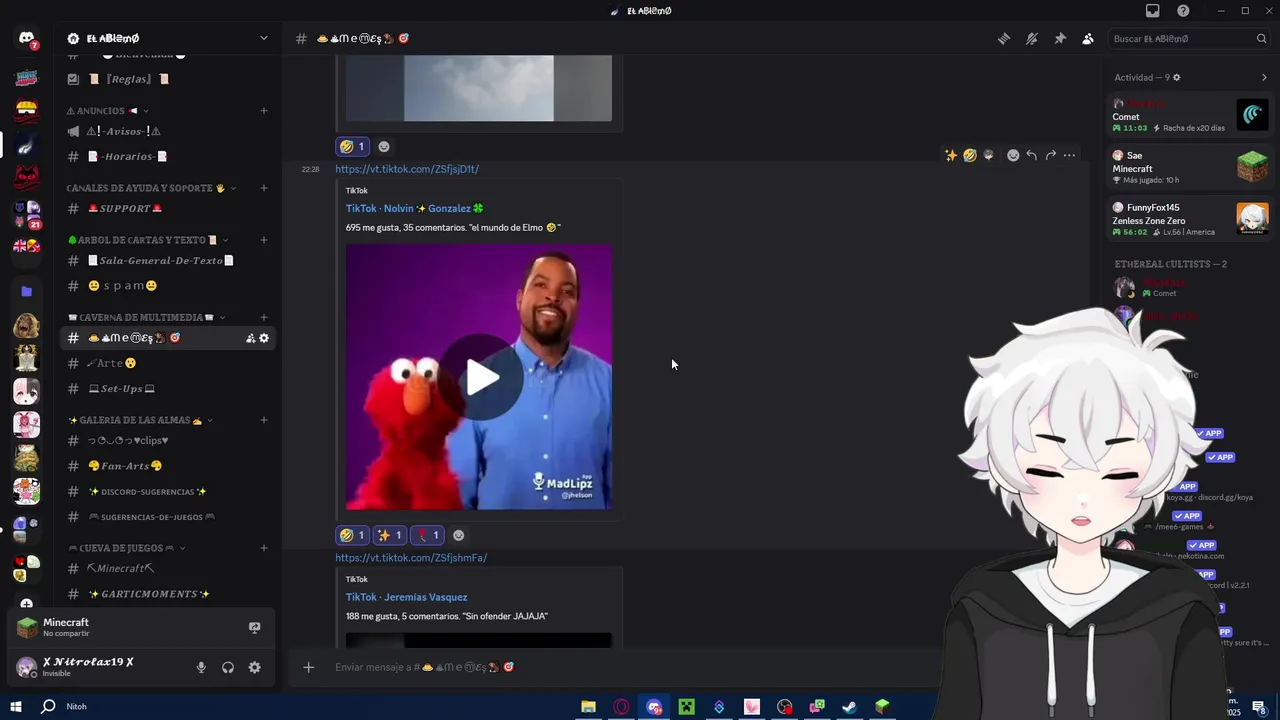Edit memes channel settings gear

tap(264, 338)
